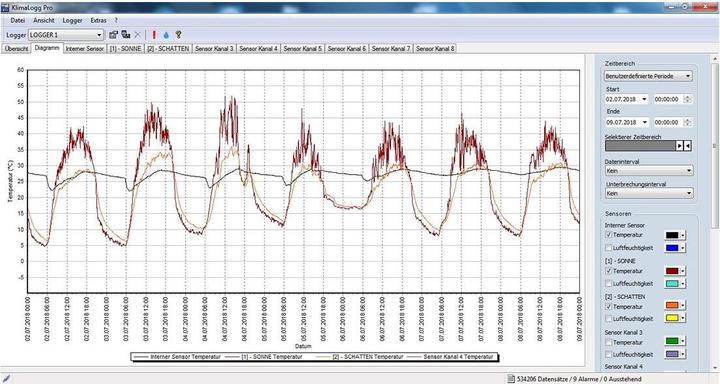Image resolution: width=720 pixels, height=384 pixels.
Task: Switch to the [1] - SONNE tab
Action: [125, 48]
